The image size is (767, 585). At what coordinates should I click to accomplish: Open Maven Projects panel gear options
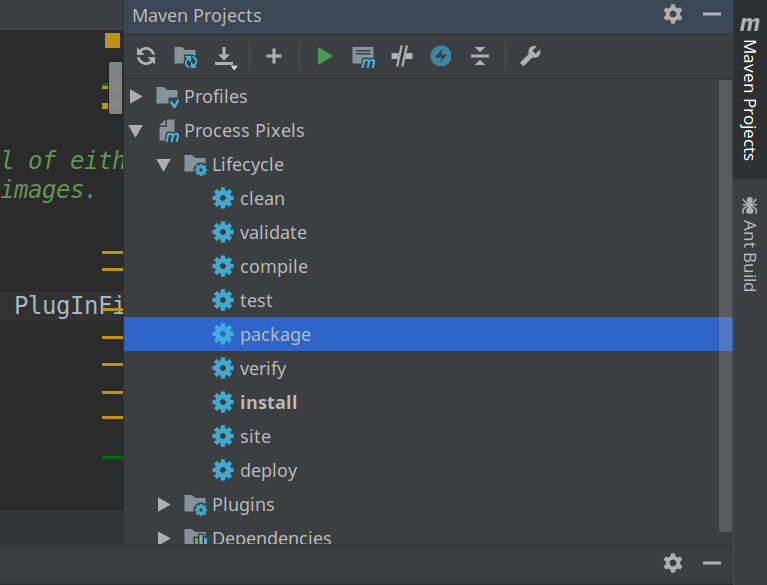pyautogui.click(x=673, y=14)
